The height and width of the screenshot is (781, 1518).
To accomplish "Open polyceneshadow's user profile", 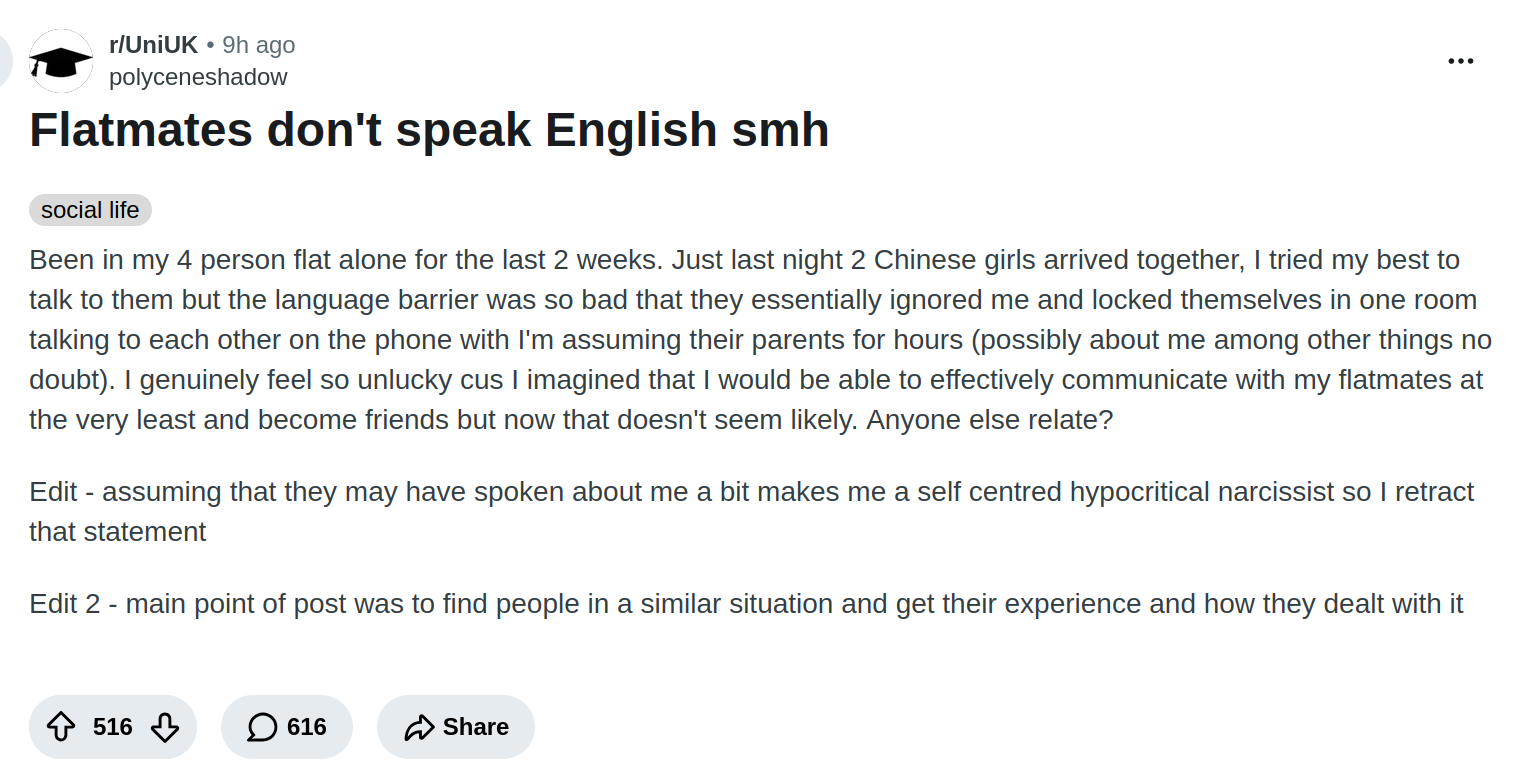I will [198, 77].
